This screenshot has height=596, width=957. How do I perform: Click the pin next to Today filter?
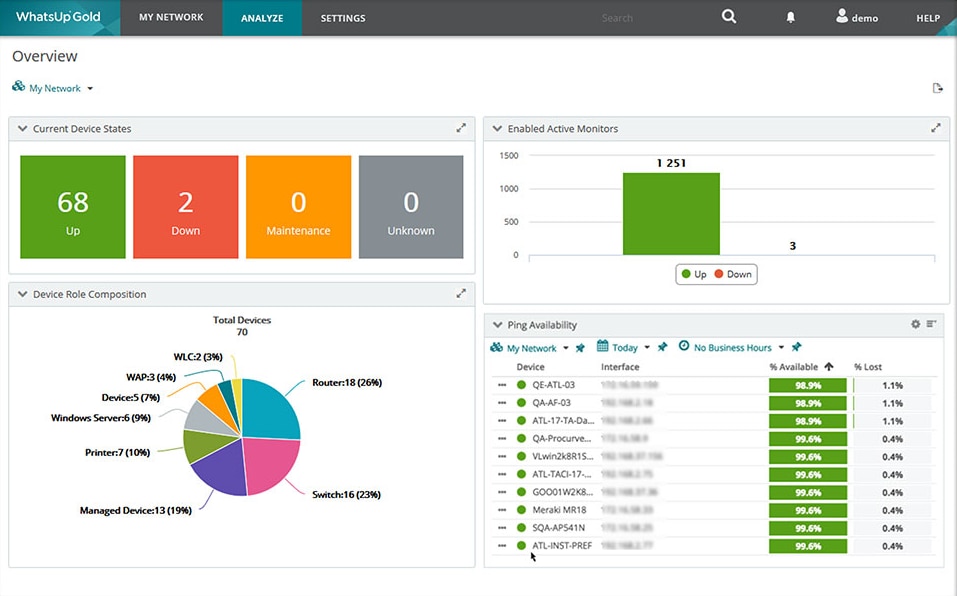pos(662,347)
